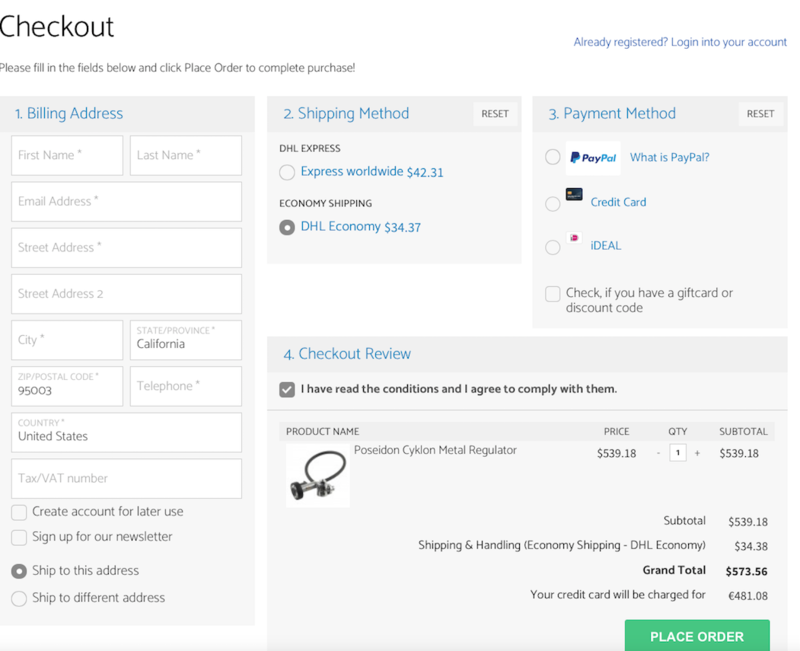
Task: Check the giftcard or discount code box
Action: (553, 294)
